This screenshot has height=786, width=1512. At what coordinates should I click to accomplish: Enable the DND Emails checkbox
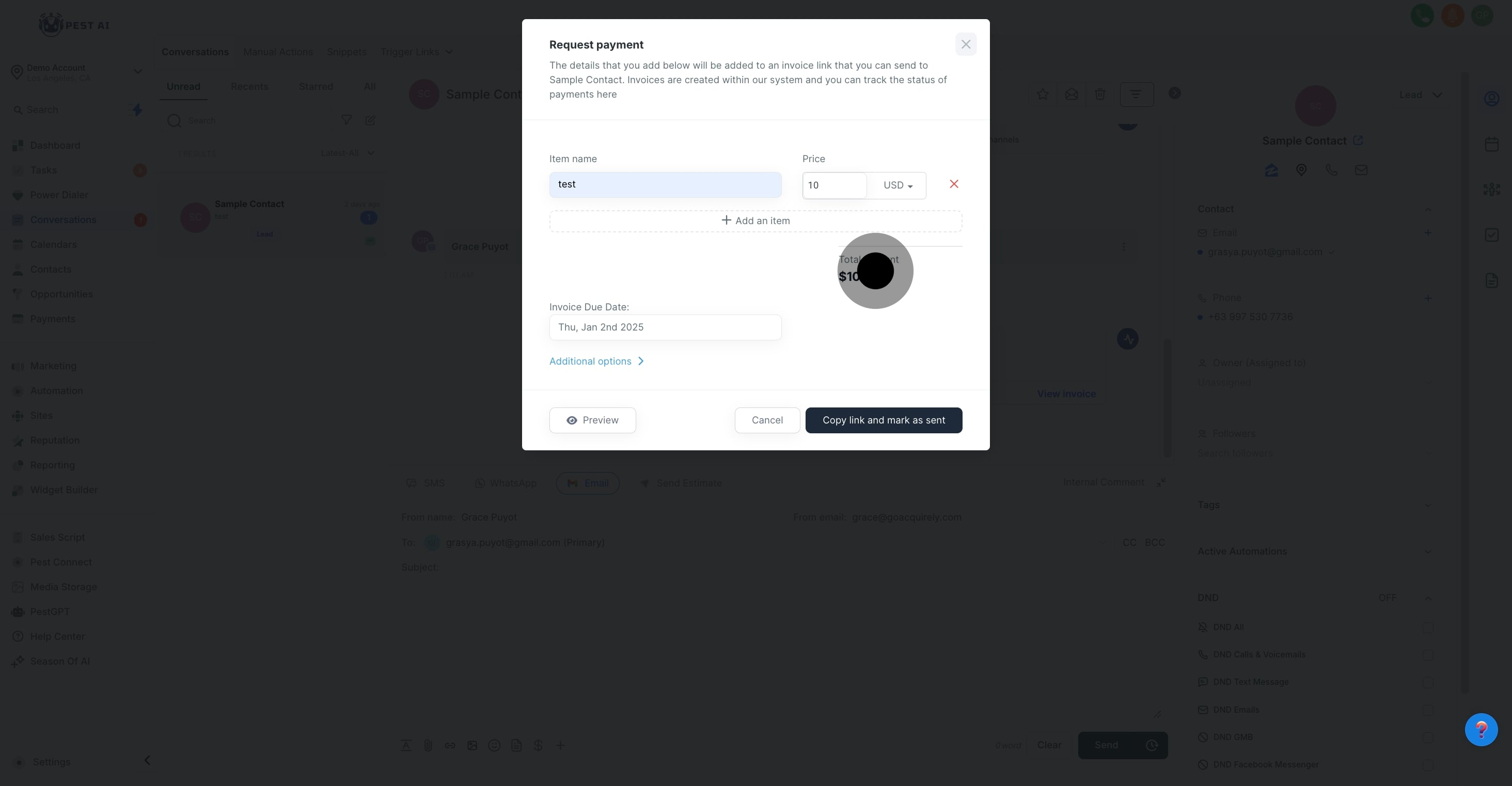pos(1428,710)
